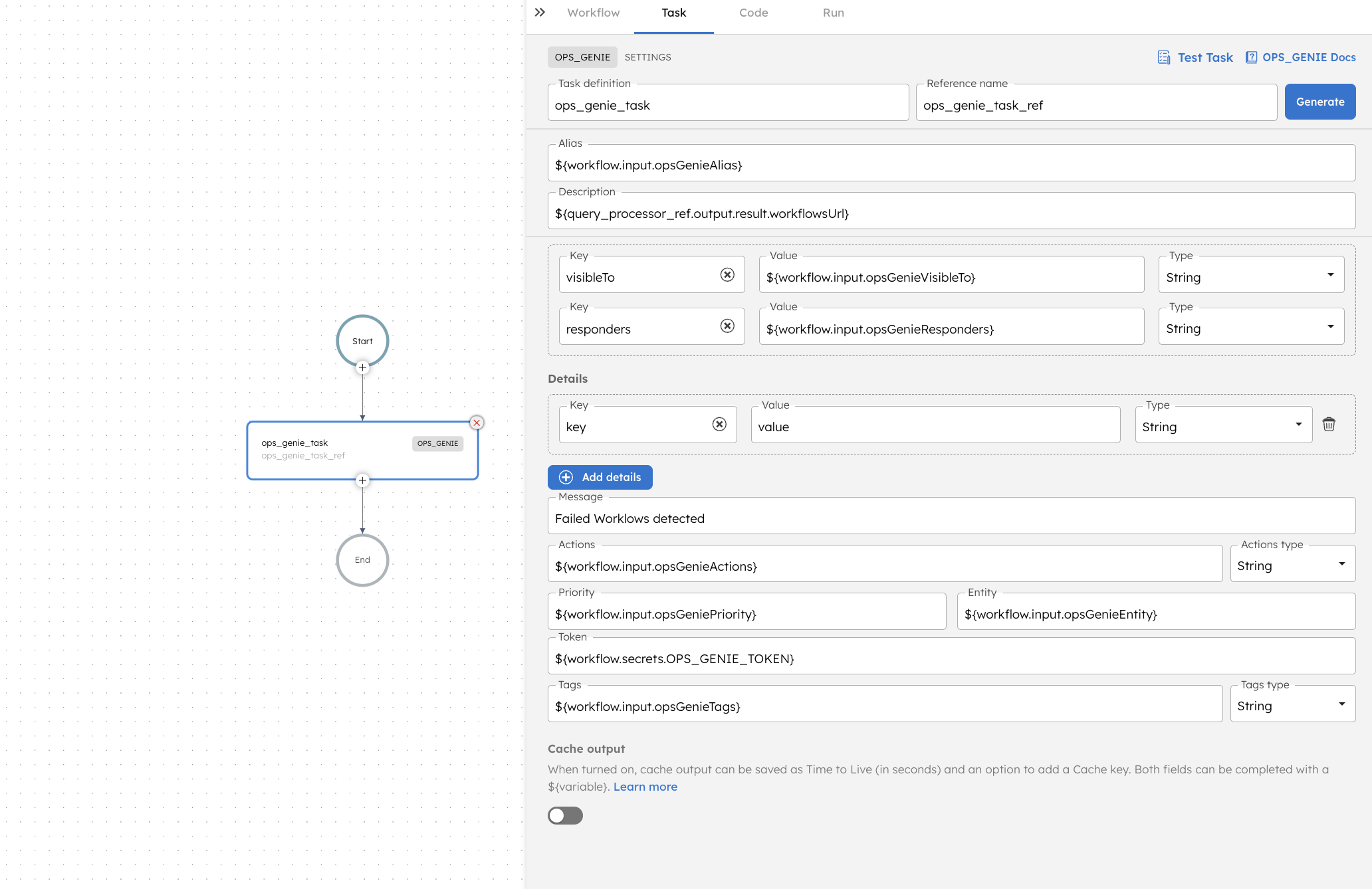This screenshot has height=889, width=1372.
Task: Click the Add details button
Action: [600, 477]
